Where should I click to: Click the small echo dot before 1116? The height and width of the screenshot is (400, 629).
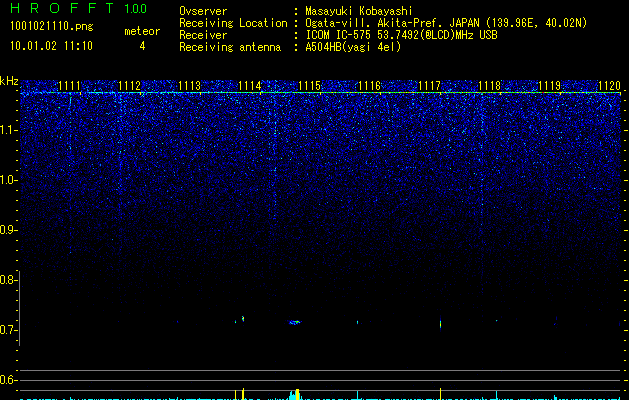click(x=357, y=322)
